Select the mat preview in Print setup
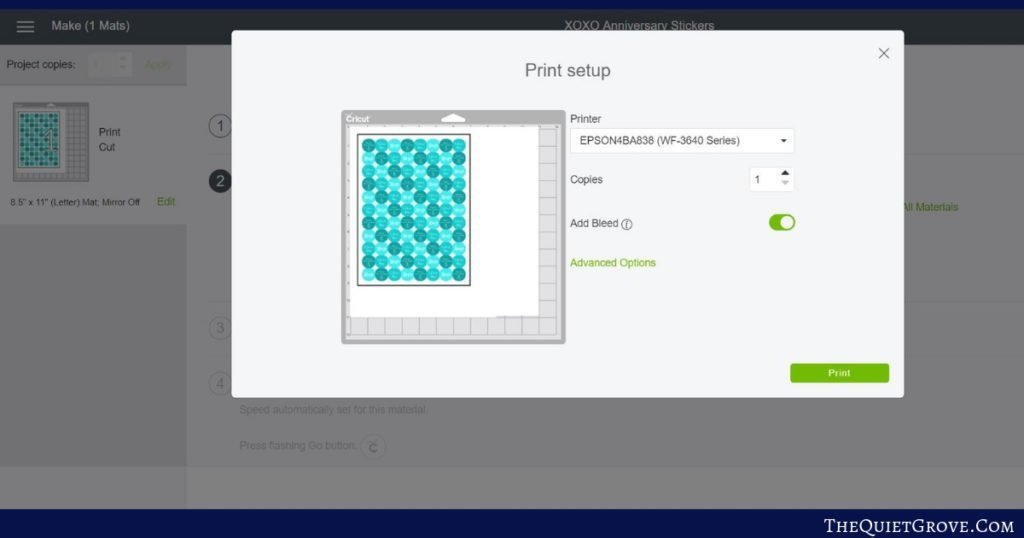 453,227
